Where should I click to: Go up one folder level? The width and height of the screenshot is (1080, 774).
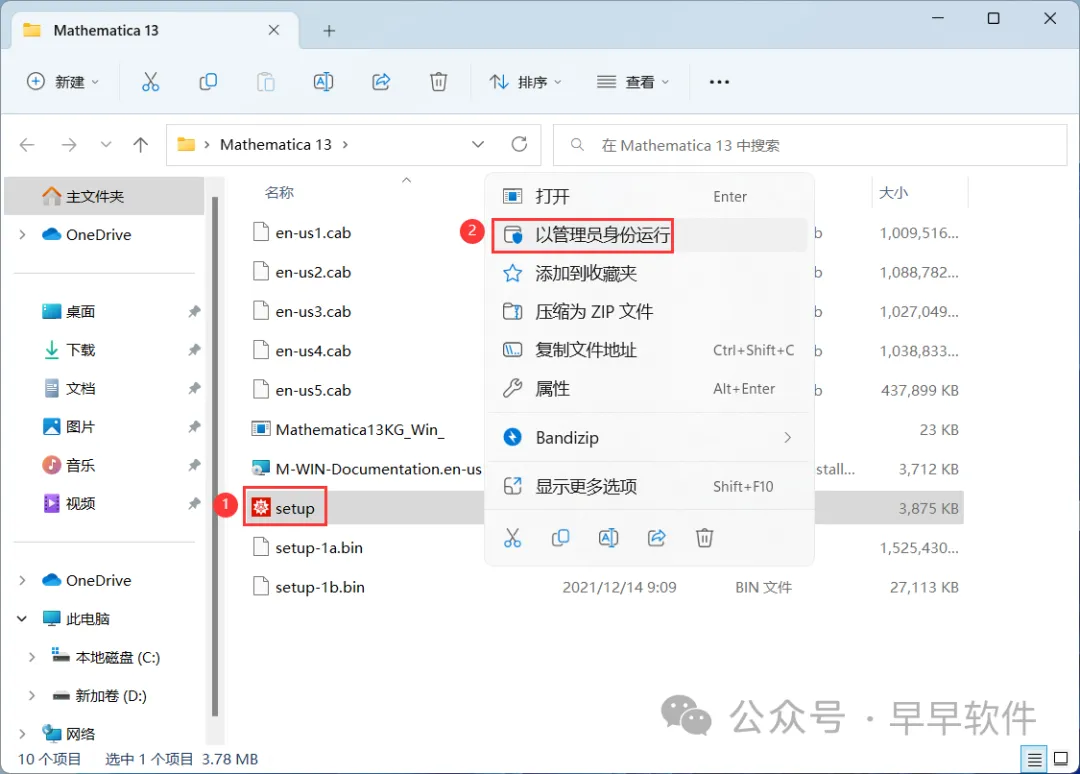[141, 145]
